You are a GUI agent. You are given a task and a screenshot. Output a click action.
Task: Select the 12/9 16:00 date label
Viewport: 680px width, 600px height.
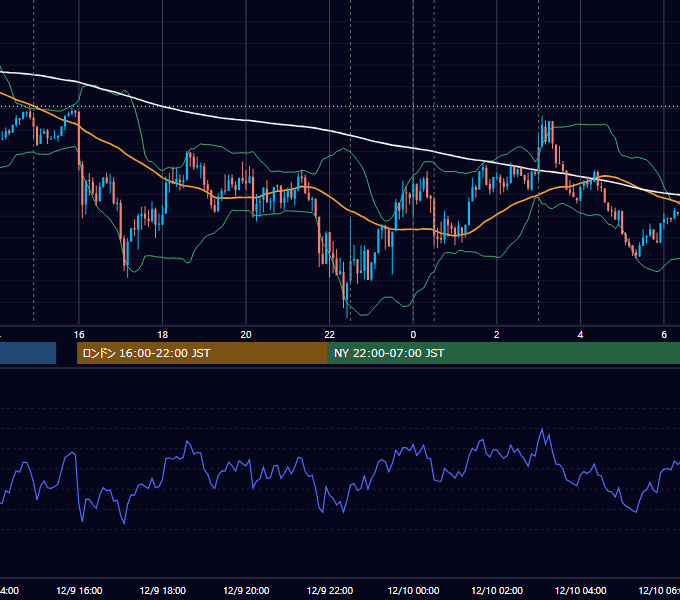tap(79, 590)
